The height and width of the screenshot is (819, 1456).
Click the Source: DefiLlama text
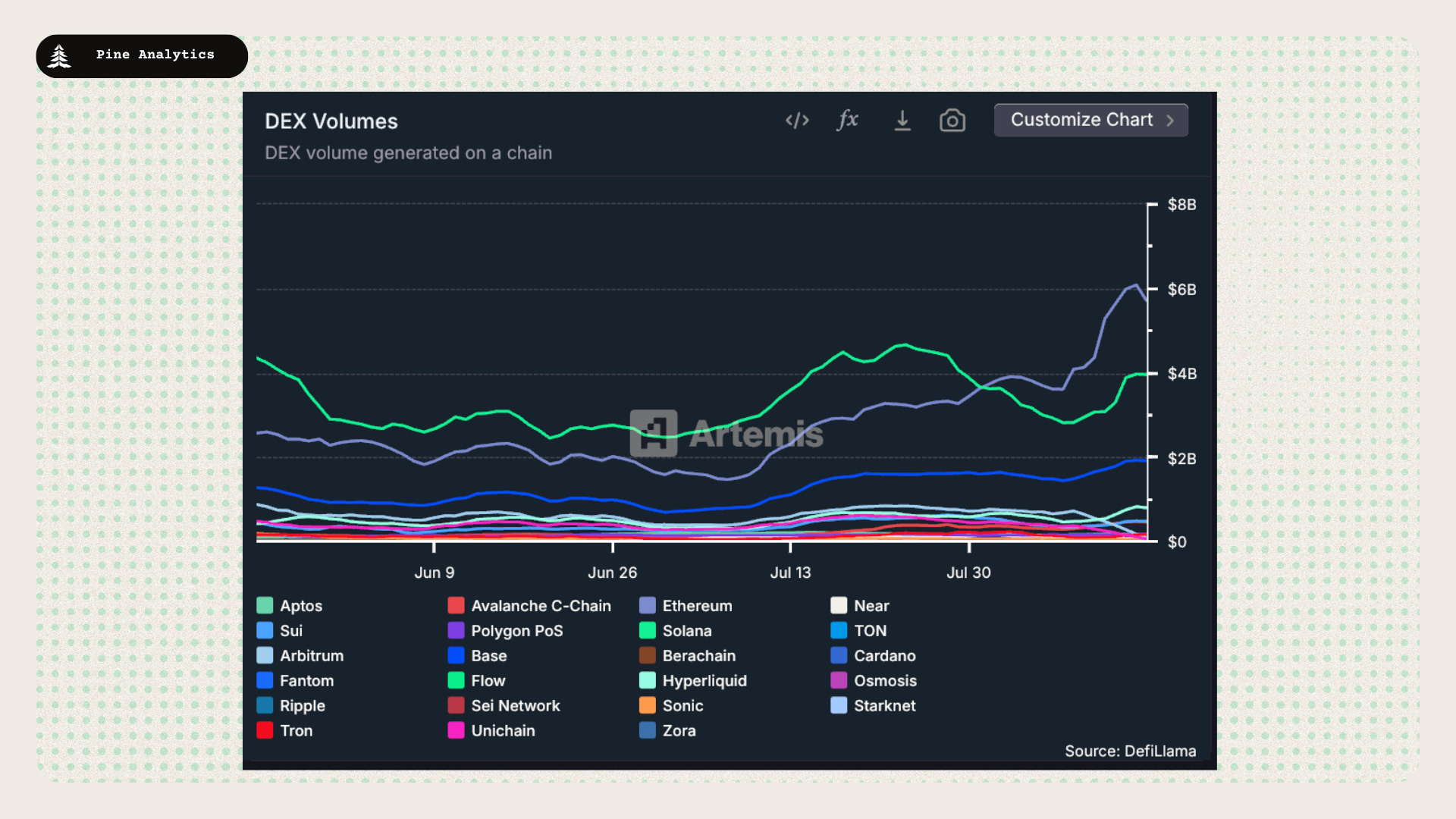pyautogui.click(x=1130, y=751)
